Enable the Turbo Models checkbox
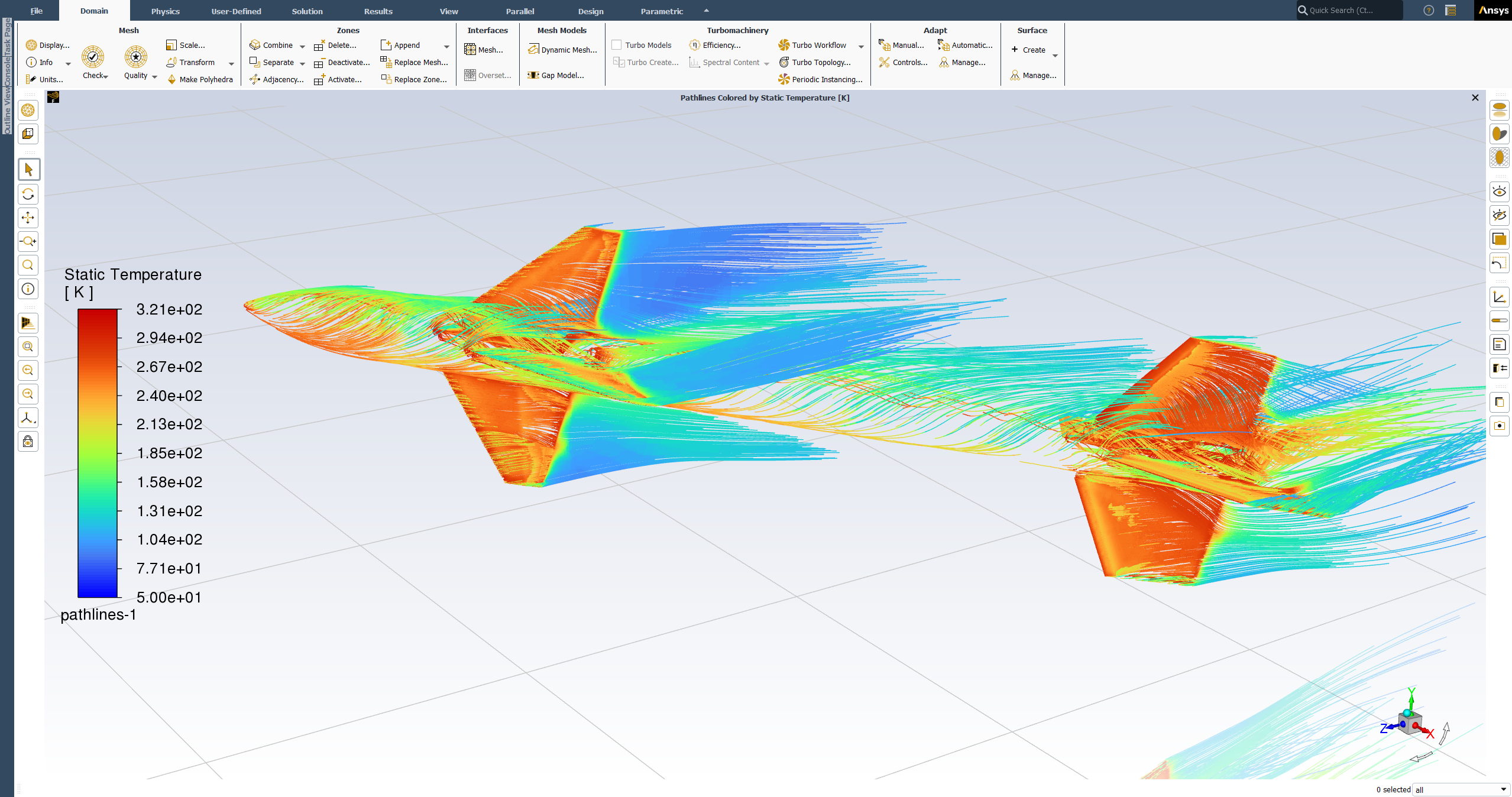 617,45
